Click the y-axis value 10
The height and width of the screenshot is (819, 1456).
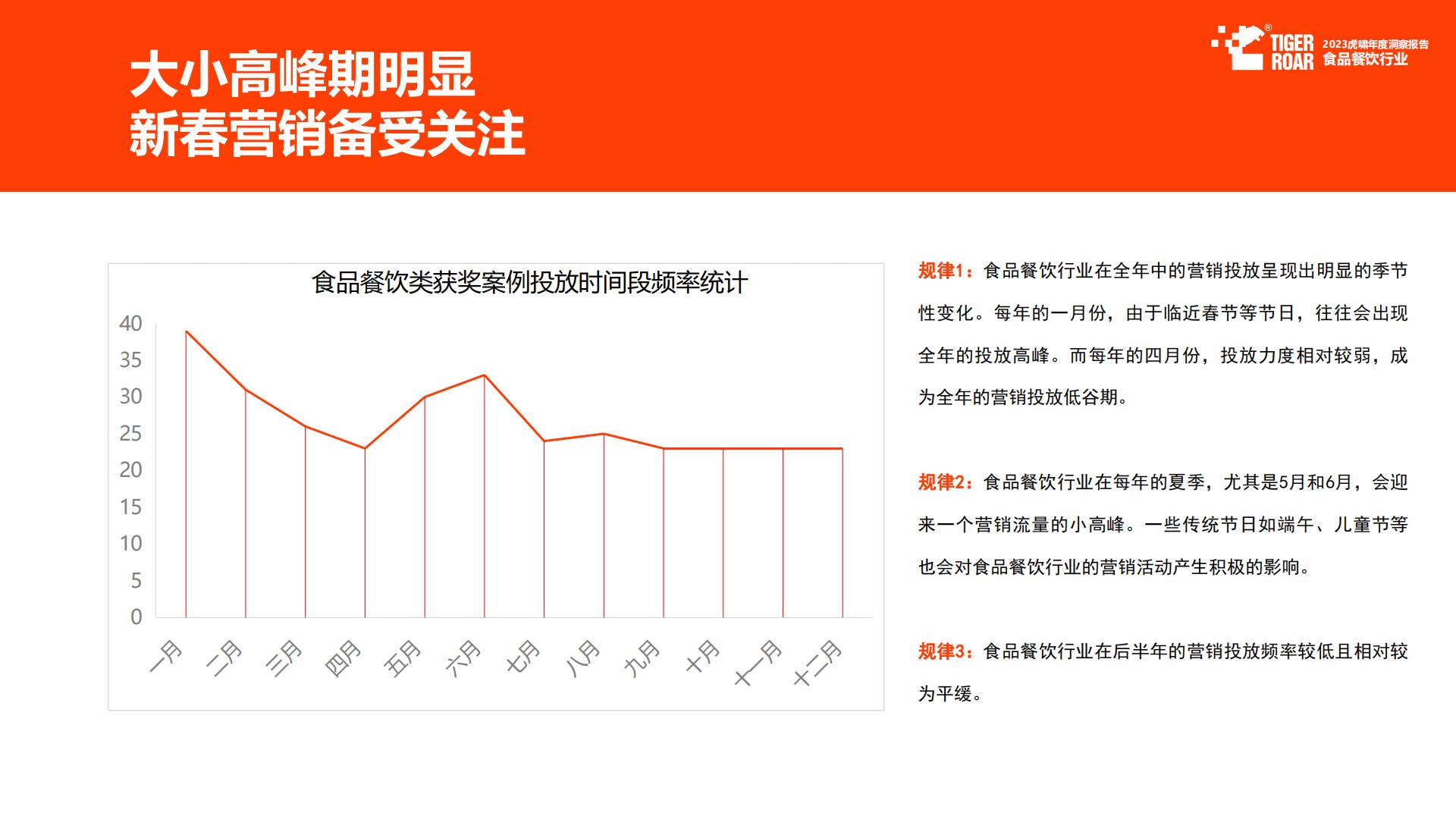(130, 544)
